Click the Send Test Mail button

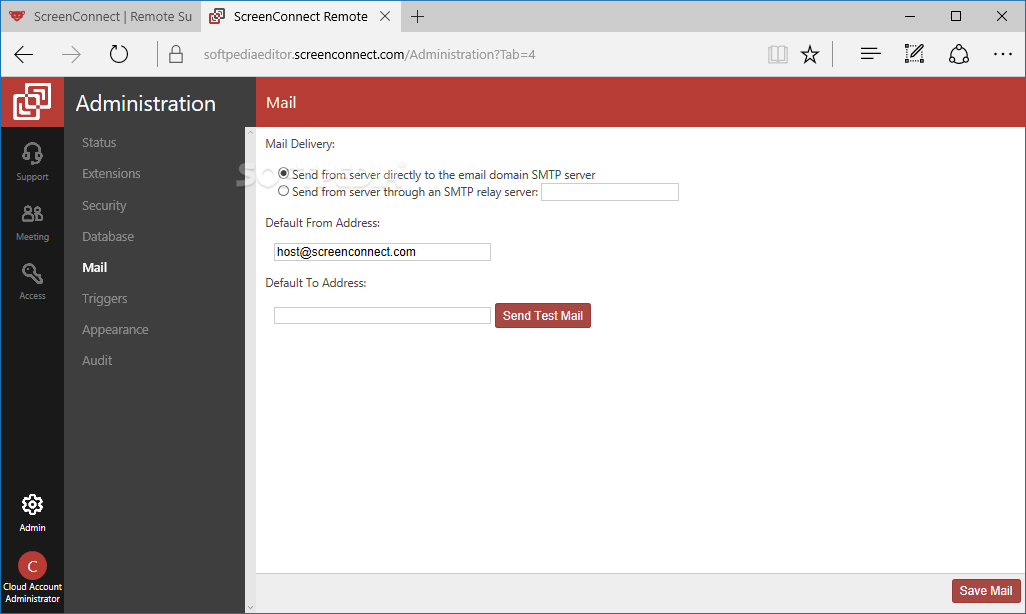(542, 316)
